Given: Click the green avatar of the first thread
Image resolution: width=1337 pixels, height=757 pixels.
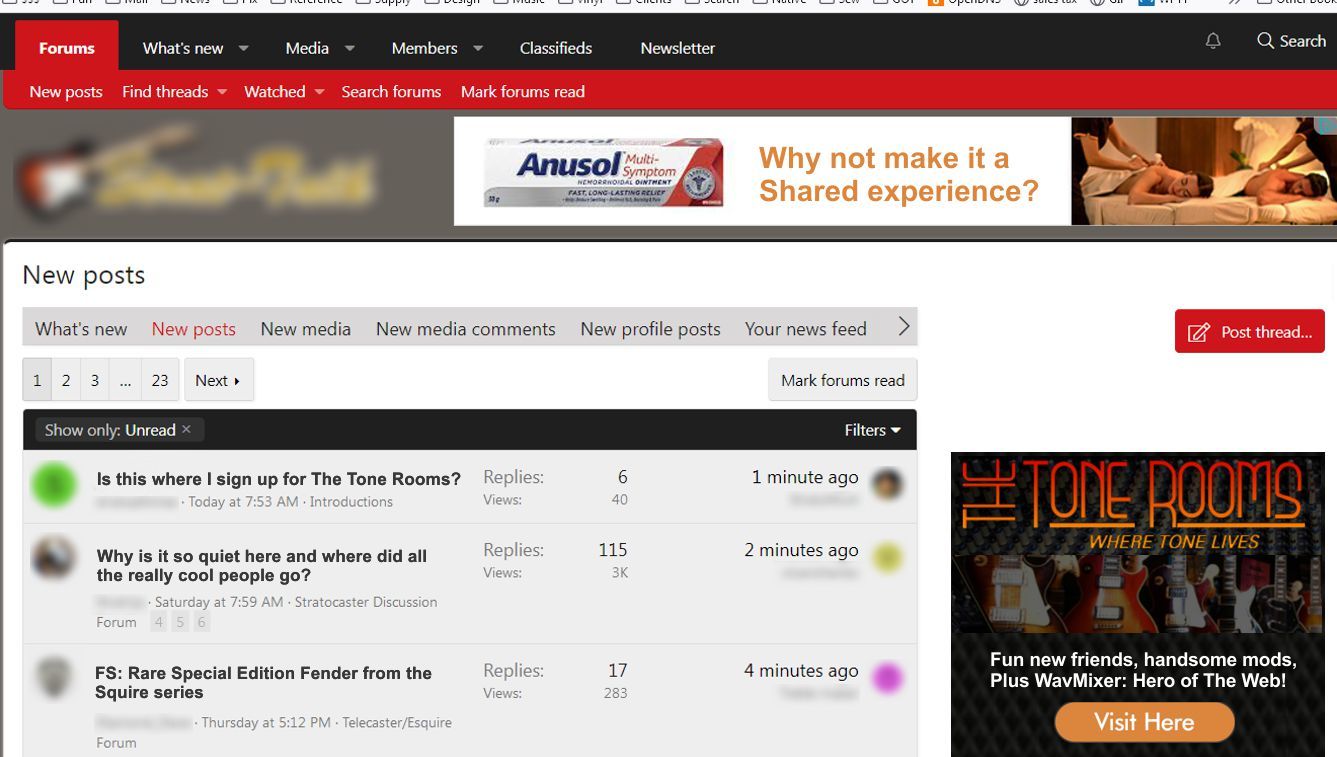Looking at the screenshot, I should point(54,485).
